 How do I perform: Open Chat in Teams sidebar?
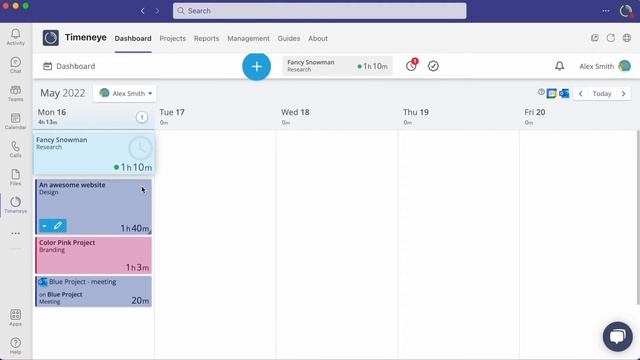point(16,65)
